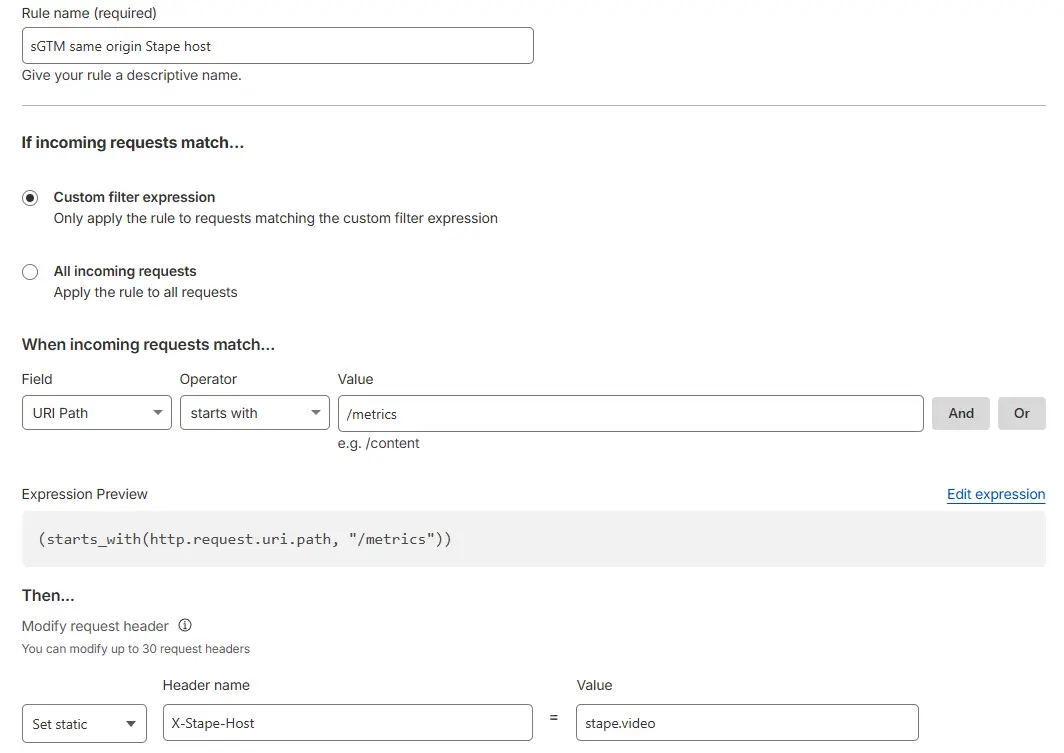Open the URI Path field dropdown
The image size is (1064, 753).
pyautogui.click(x=96, y=413)
